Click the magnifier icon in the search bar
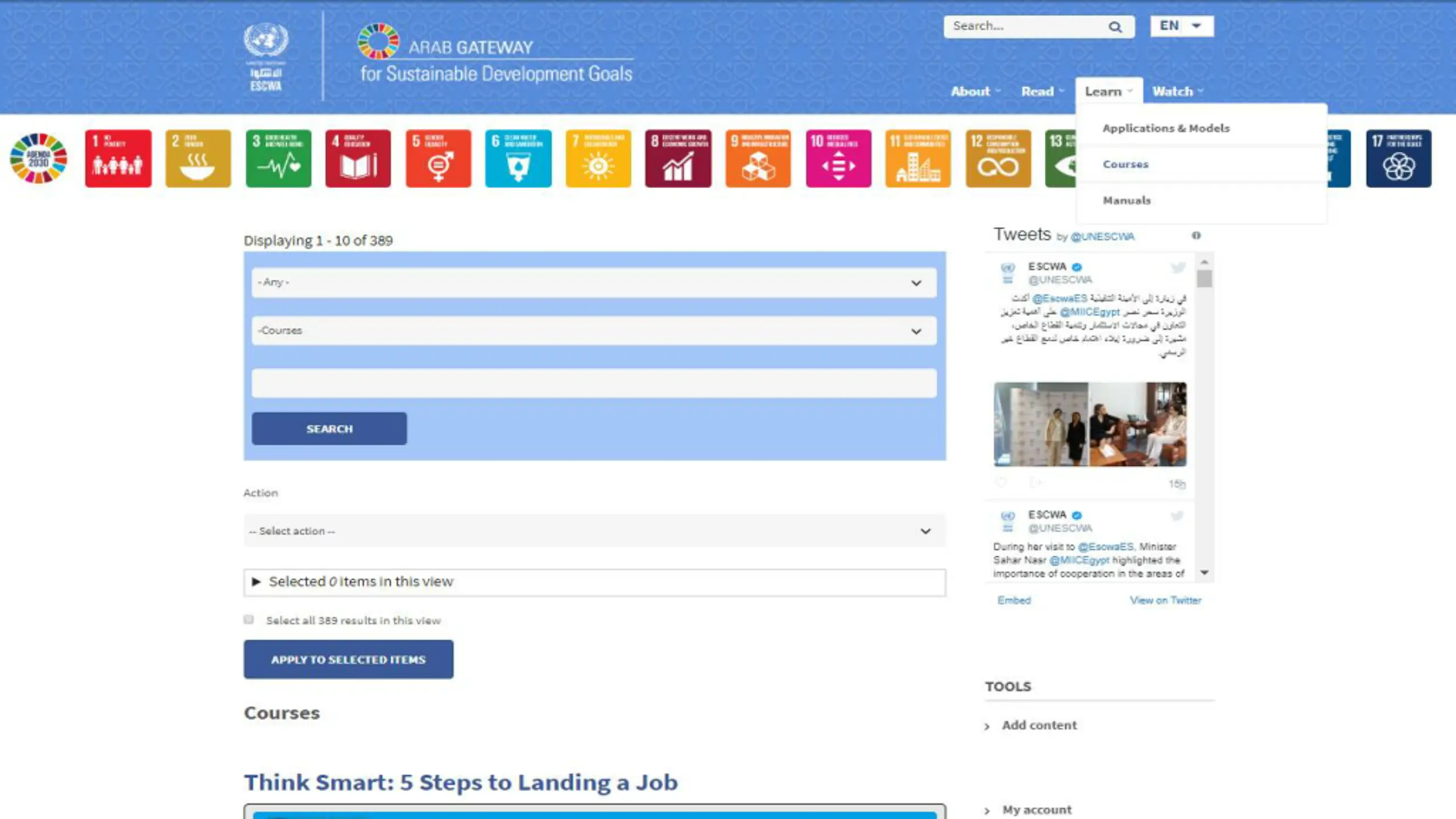 [1115, 27]
